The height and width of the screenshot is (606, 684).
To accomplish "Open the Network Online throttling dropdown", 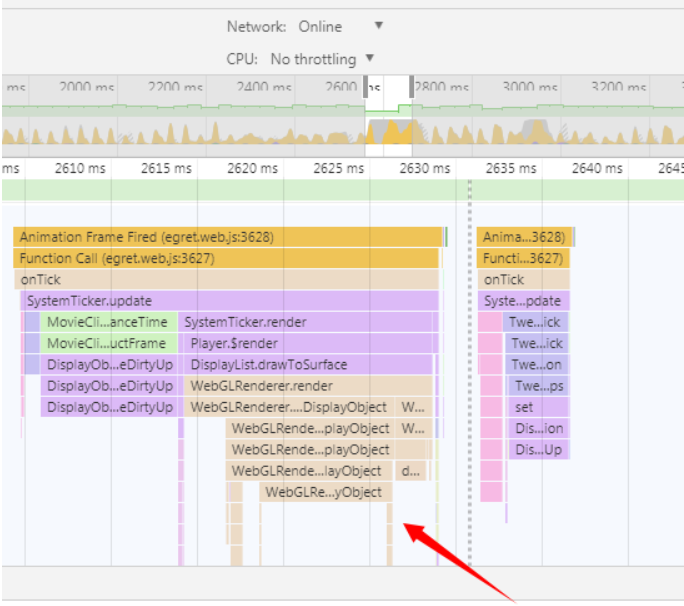I will pos(340,26).
